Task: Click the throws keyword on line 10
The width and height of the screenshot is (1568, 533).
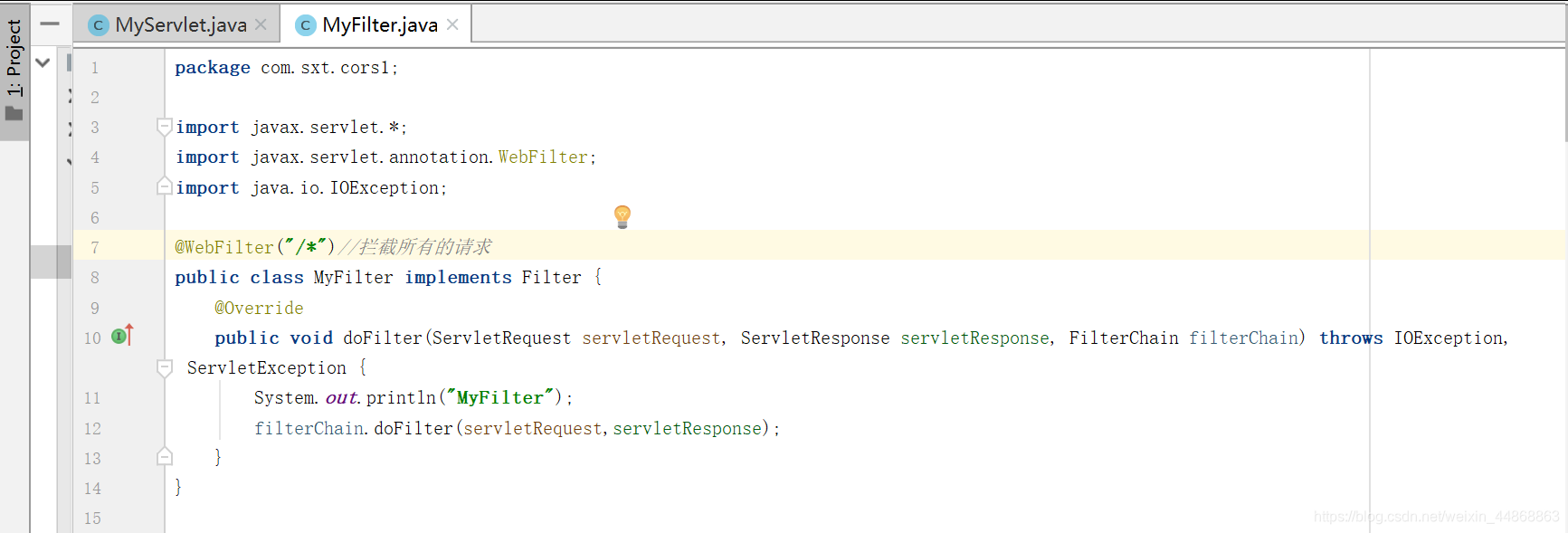Action: click(1351, 338)
